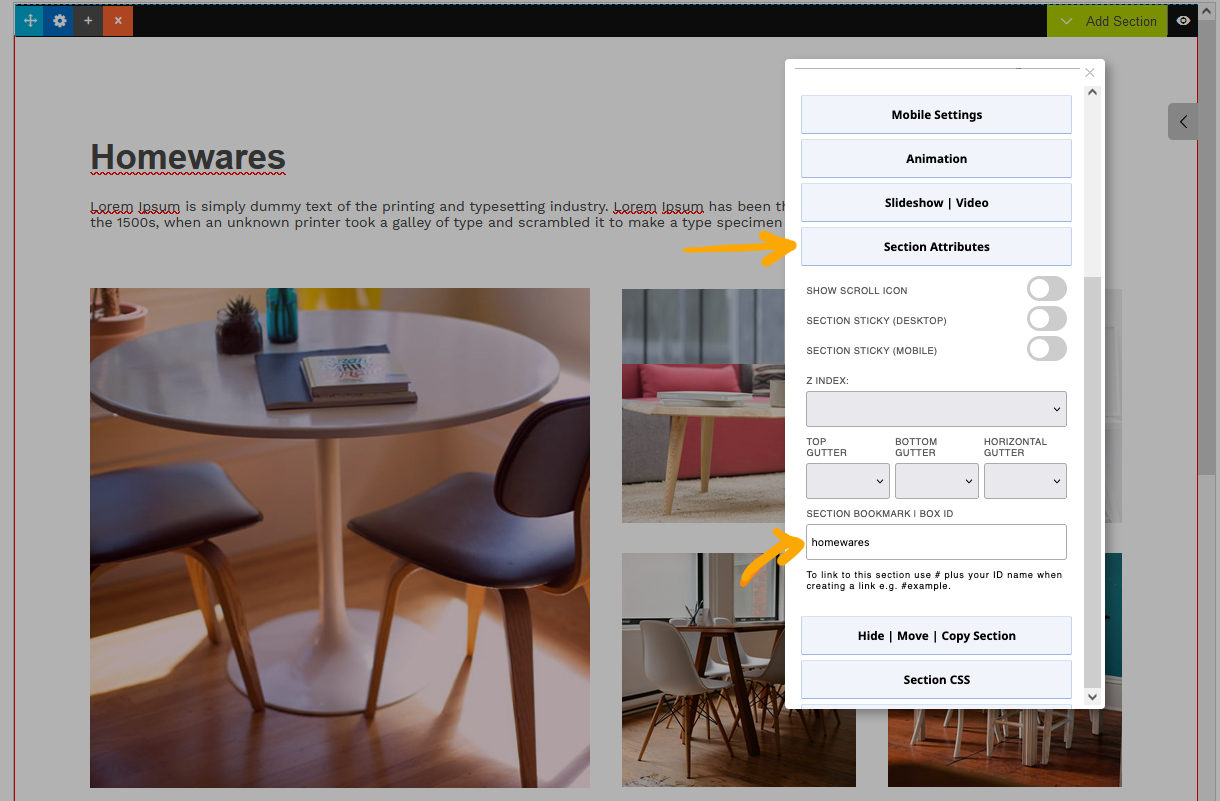Click the Section Bookmark ID input field
This screenshot has height=801, width=1220.
click(x=936, y=542)
